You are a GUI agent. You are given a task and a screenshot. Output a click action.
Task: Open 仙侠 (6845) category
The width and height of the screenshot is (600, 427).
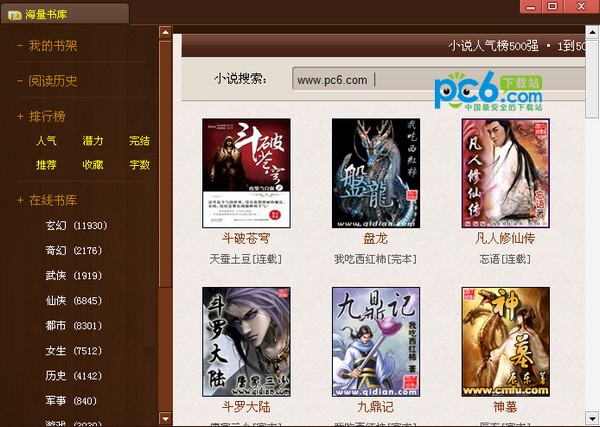[x=74, y=301]
